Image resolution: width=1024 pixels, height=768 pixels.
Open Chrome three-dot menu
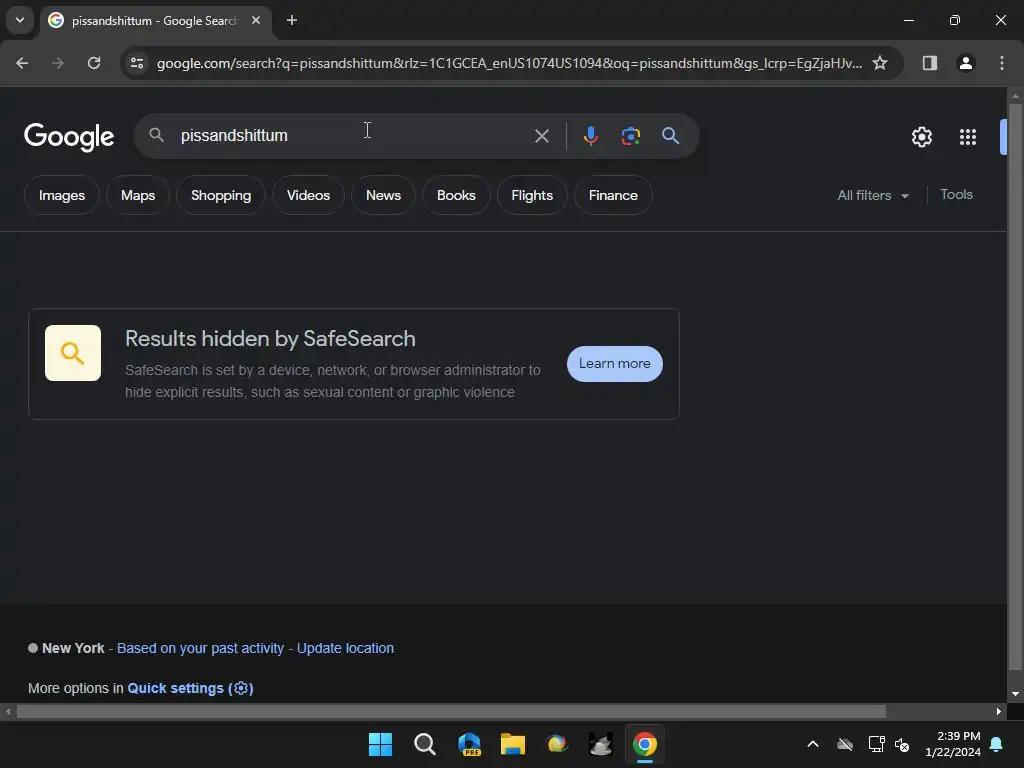point(1002,63)
